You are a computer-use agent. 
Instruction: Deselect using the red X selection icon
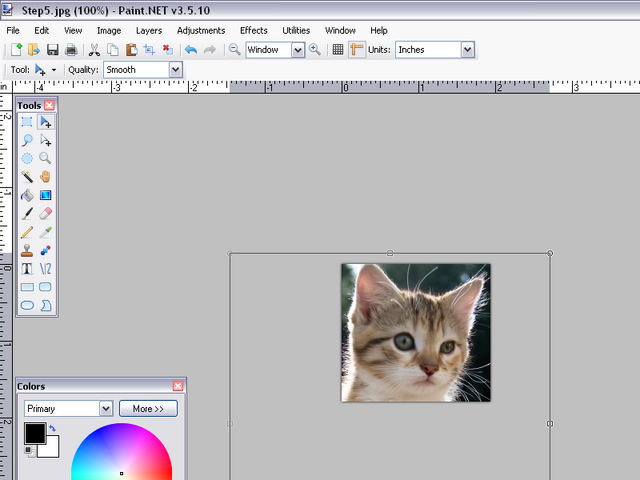click(168, 50)
